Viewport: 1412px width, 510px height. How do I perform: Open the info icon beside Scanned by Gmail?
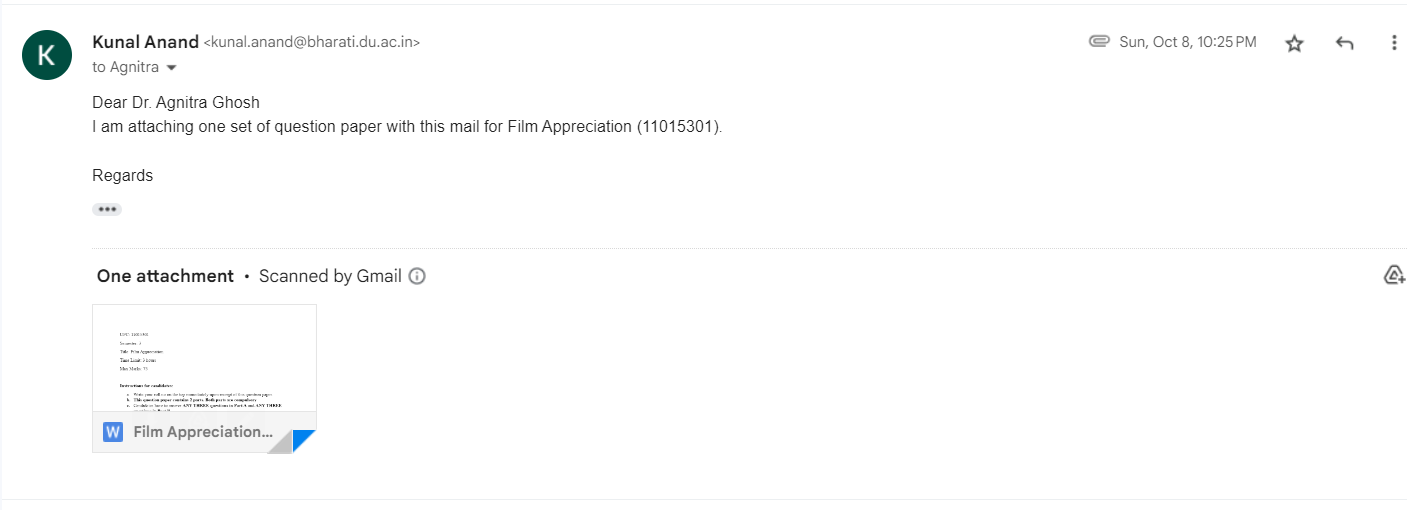[x=417, y=276]
